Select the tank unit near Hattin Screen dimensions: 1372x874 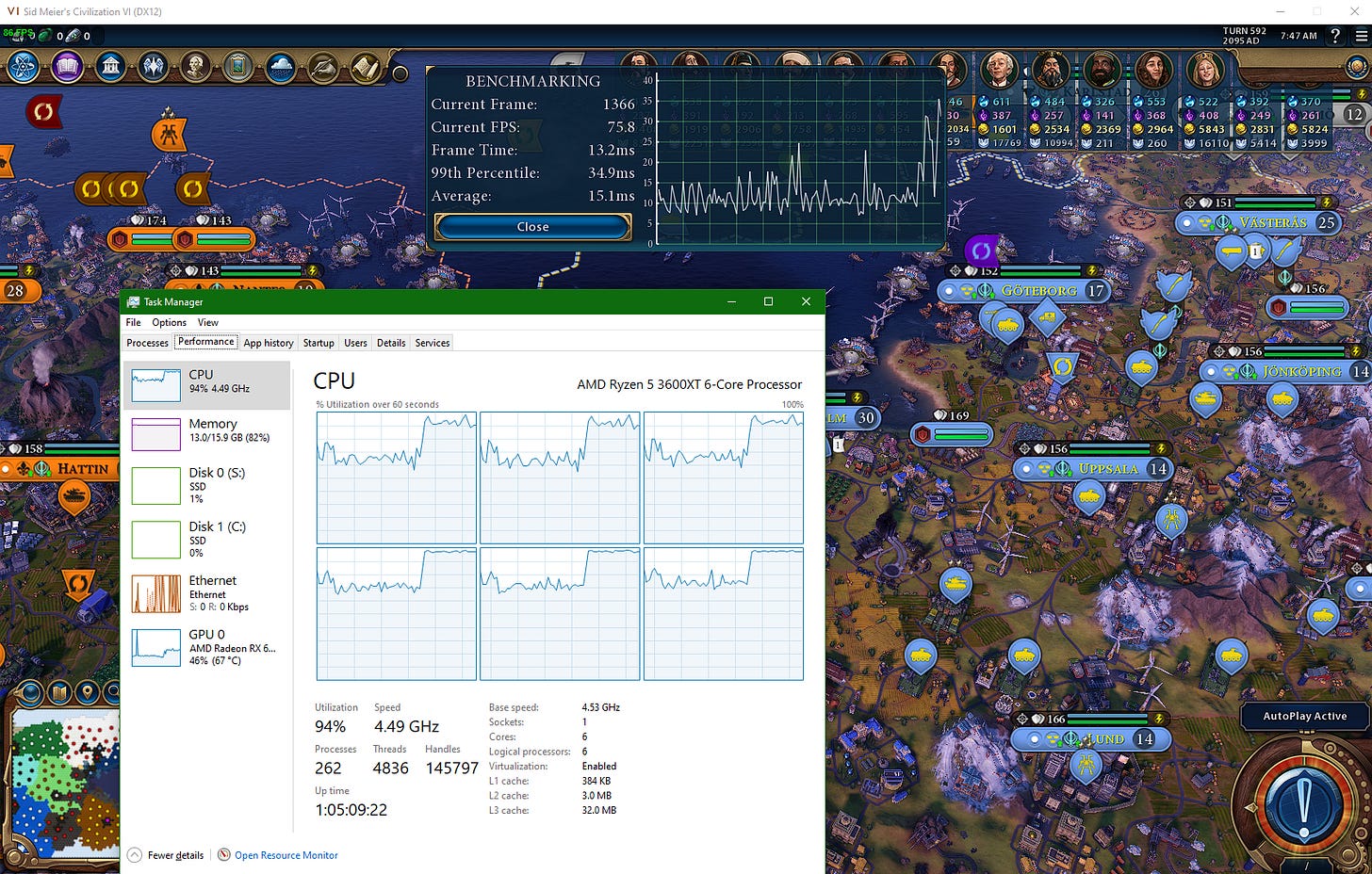coord(73,494)
